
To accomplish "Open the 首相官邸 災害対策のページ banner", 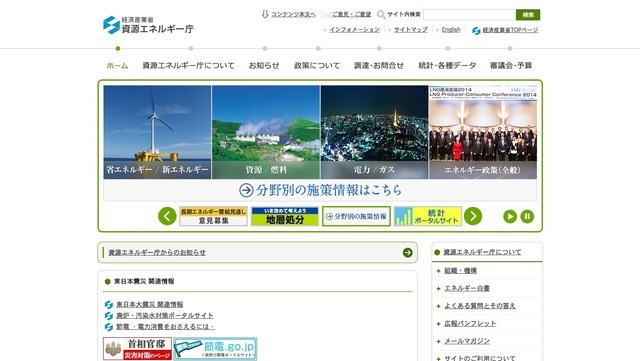I will (137, 348).
